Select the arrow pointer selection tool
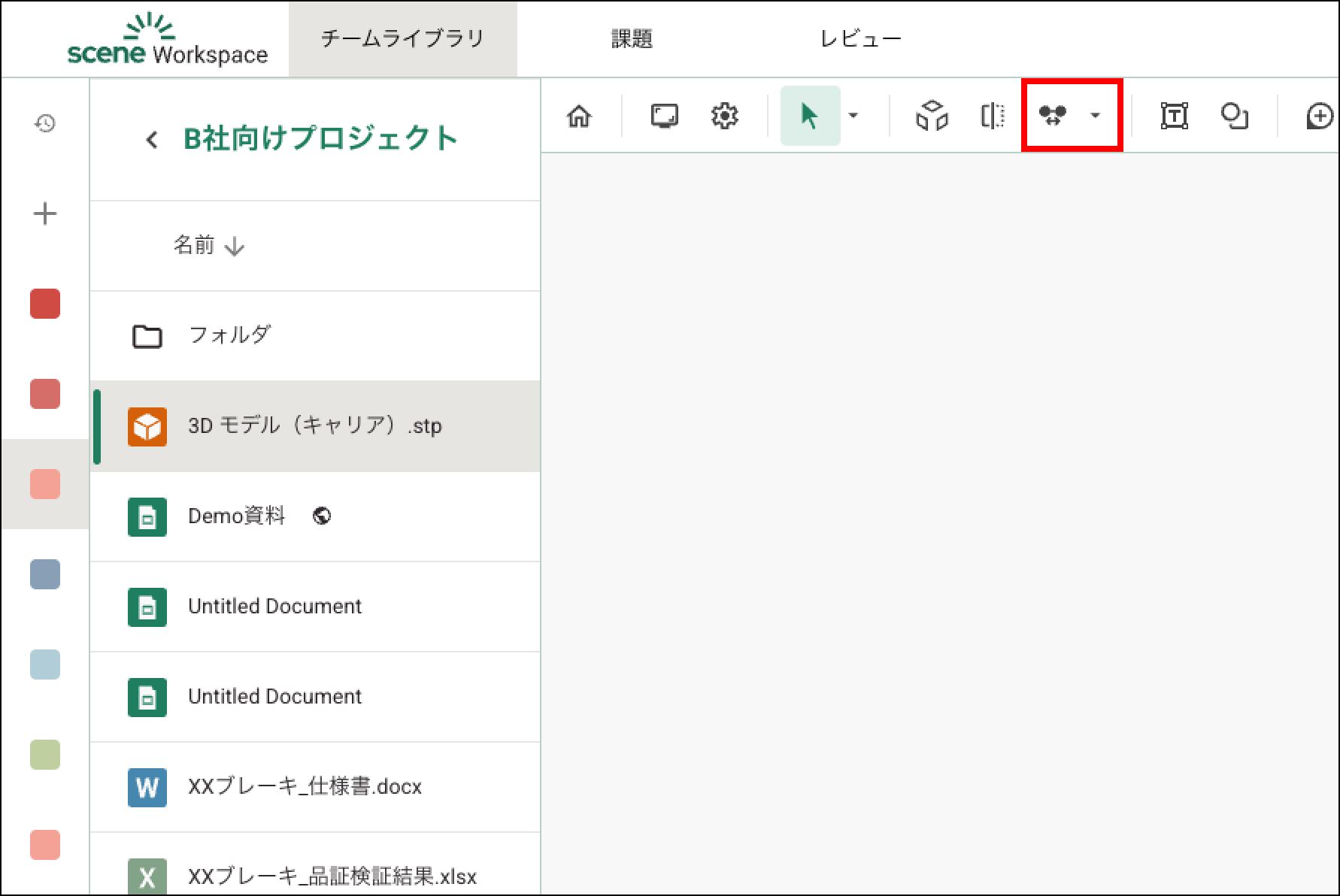The width and height of the screenshot is (1340, 896). [x=809, y=116]
